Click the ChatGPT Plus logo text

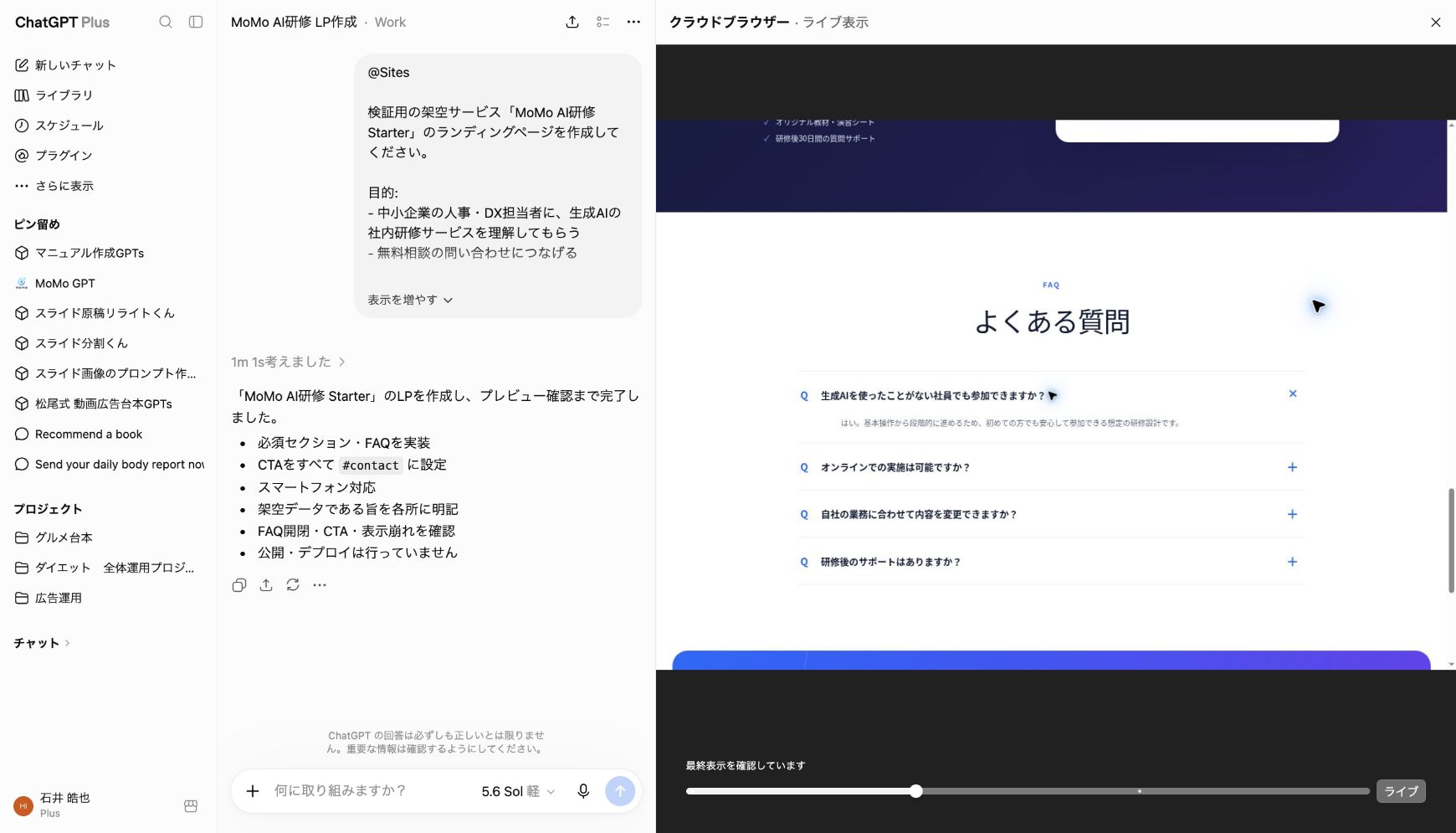pyautogui.click(x=63, y=23)
